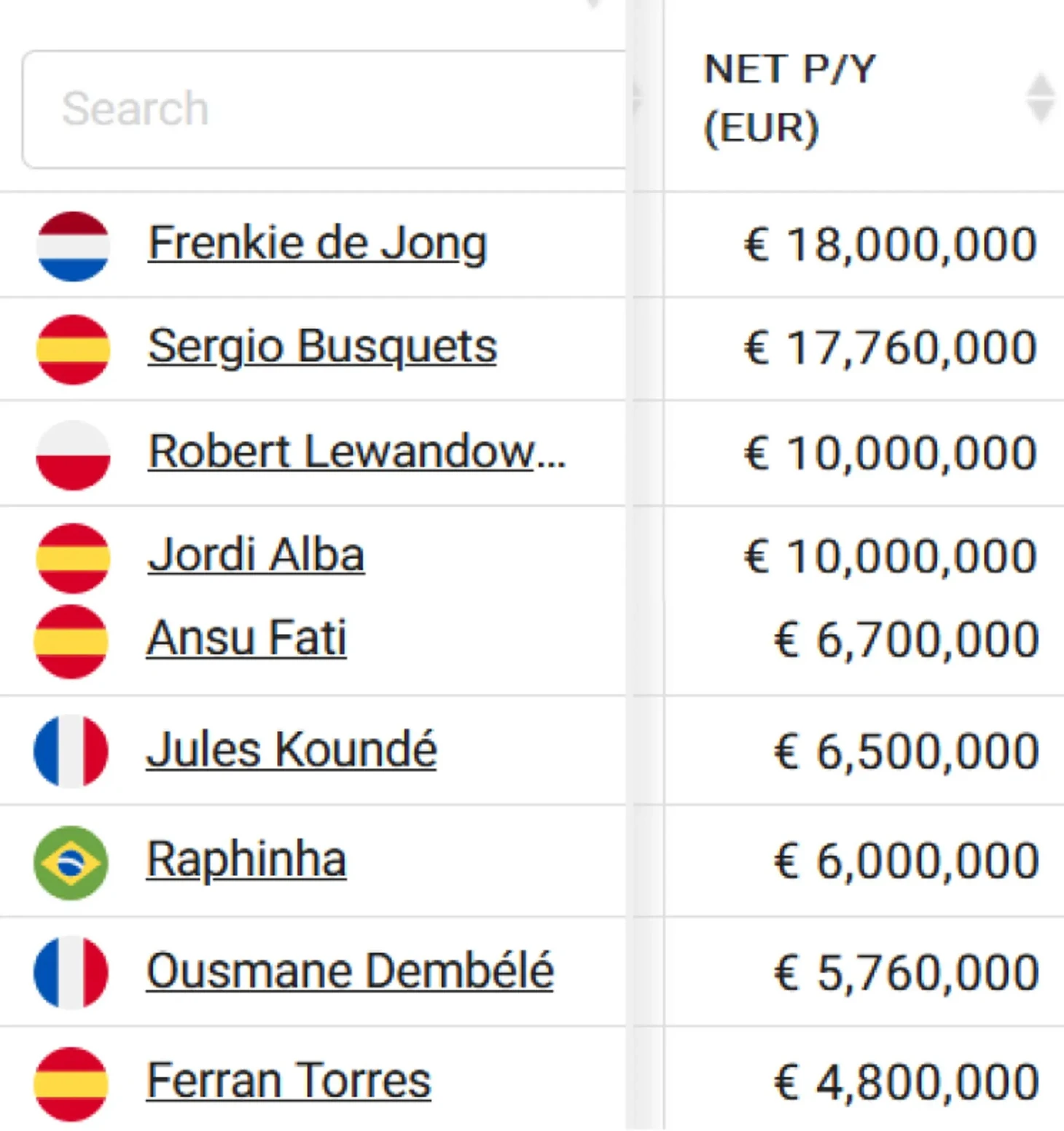Click the France flag beside Jules Koundé
The height and width of the screenshot is (1131, 1064).
(x=71, y=751)
